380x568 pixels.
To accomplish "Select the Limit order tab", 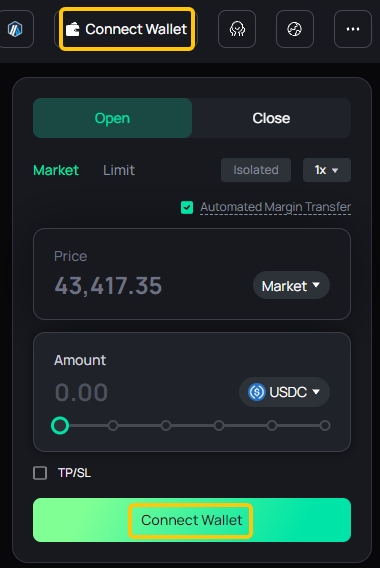I will (x=119, y=170).
